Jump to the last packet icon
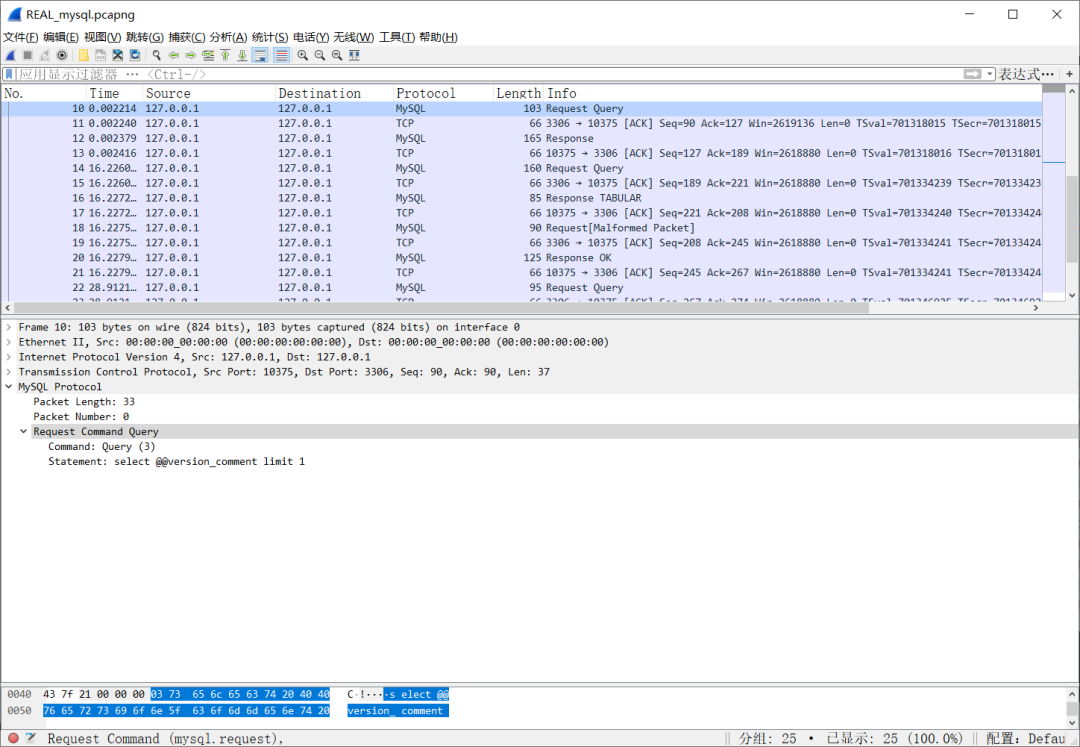The width and height of the screenshot is (1080, 747). 242,56
